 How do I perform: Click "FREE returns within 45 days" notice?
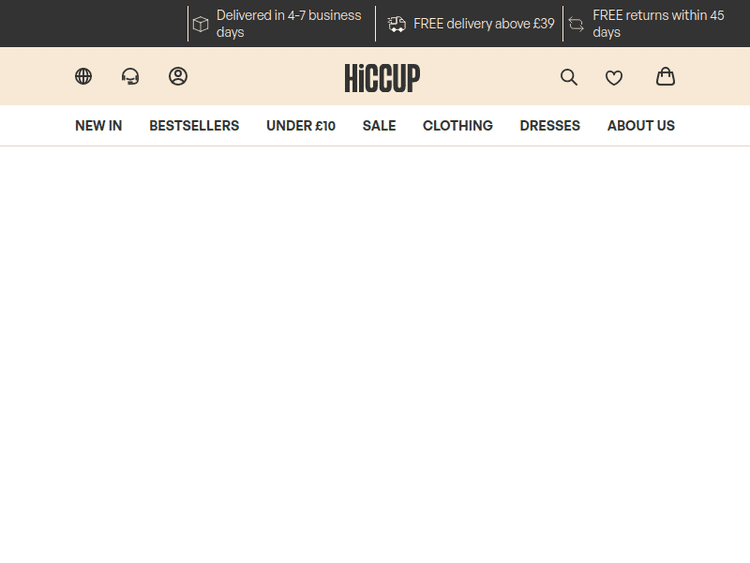pos(658,24)
